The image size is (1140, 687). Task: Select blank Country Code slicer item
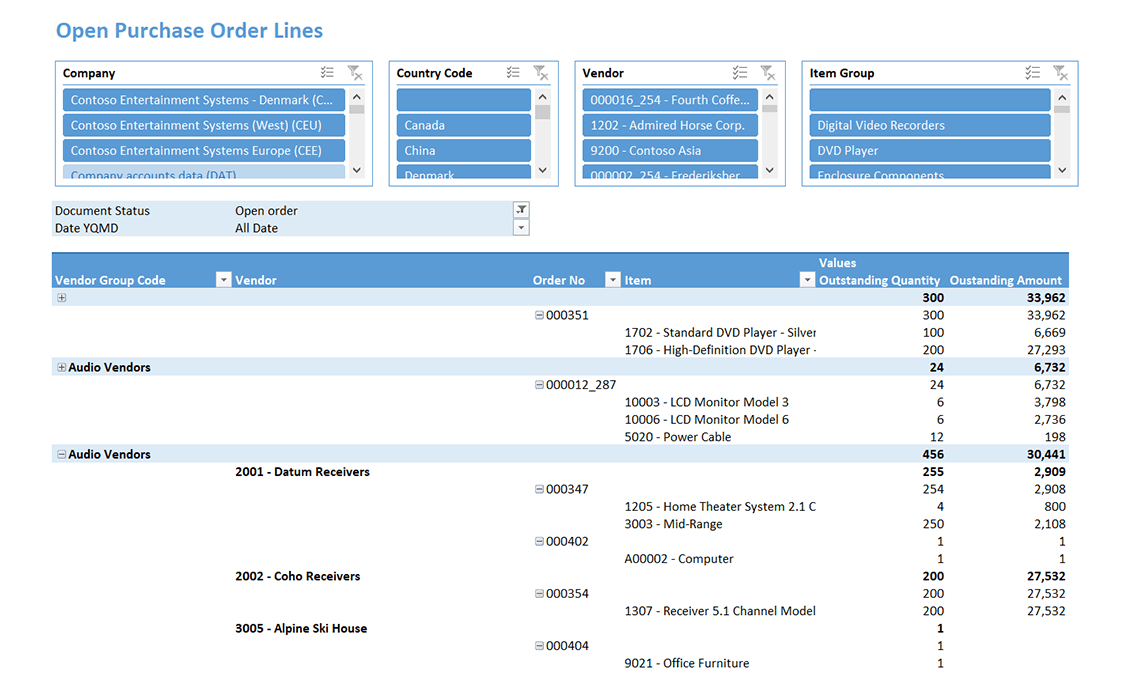coord(464,100)
